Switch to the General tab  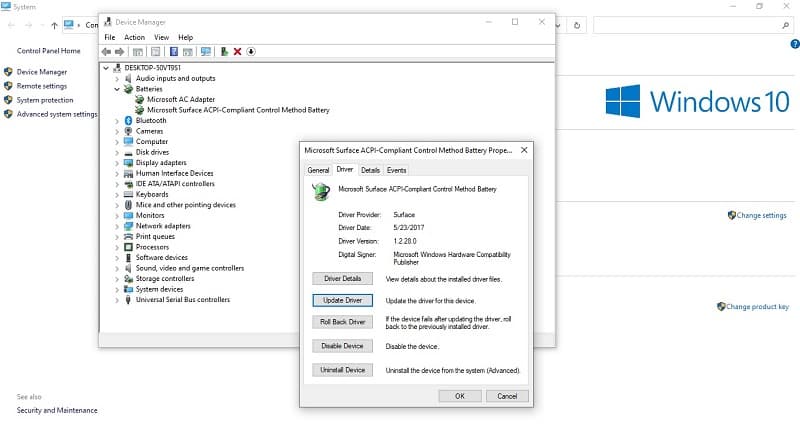coord(318,170)
